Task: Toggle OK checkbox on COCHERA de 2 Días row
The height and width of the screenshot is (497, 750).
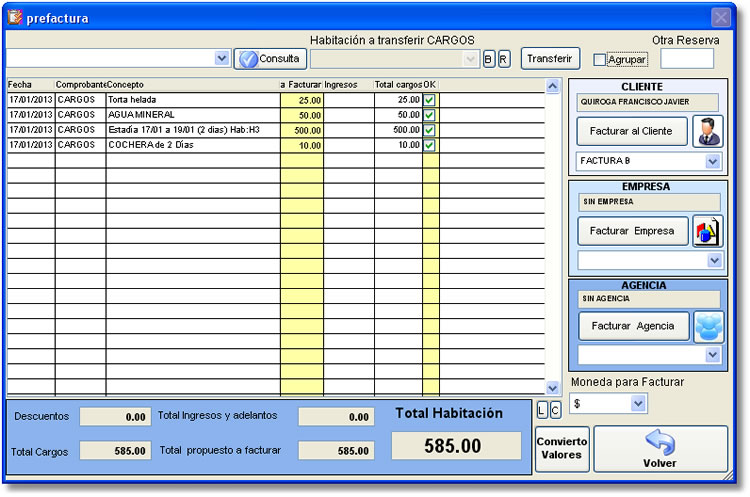Action: 430,145
